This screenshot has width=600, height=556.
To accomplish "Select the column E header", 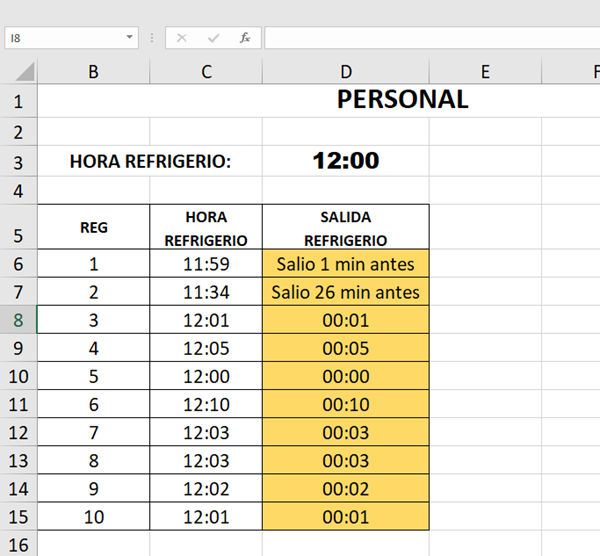I will point(485,72).
